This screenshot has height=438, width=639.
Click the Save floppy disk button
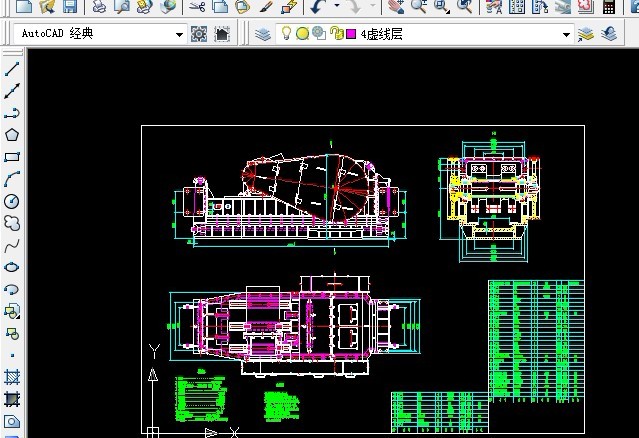(70, 6)
